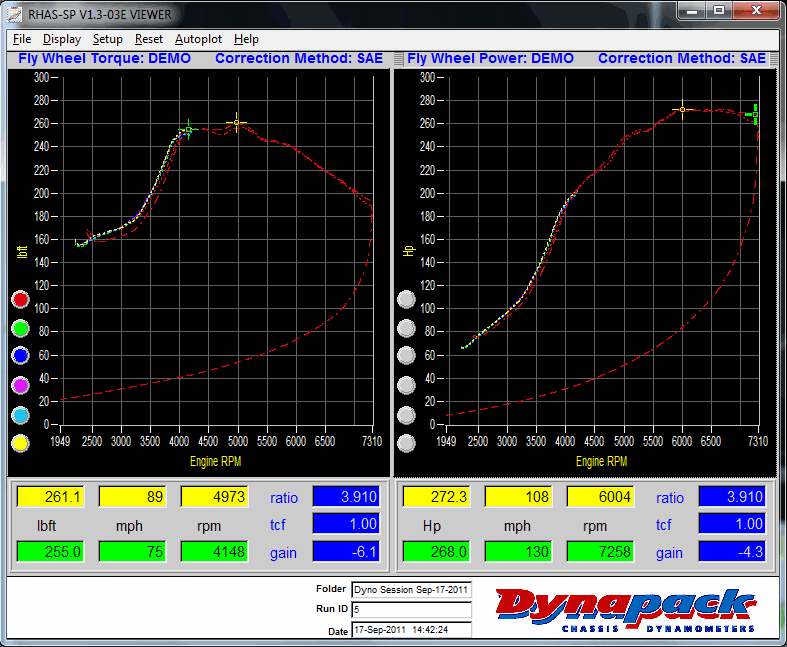Click the red run selector circle
The height and width of the screenshot is (647, 787).
[x=21, y=299]
